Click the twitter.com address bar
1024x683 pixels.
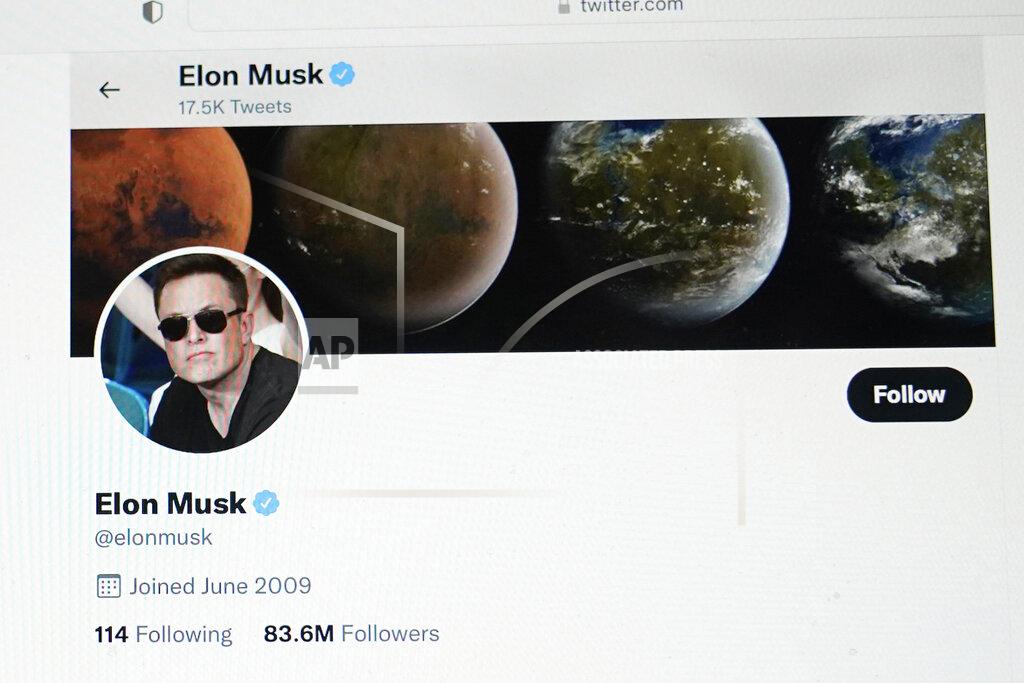pos(606,13)
